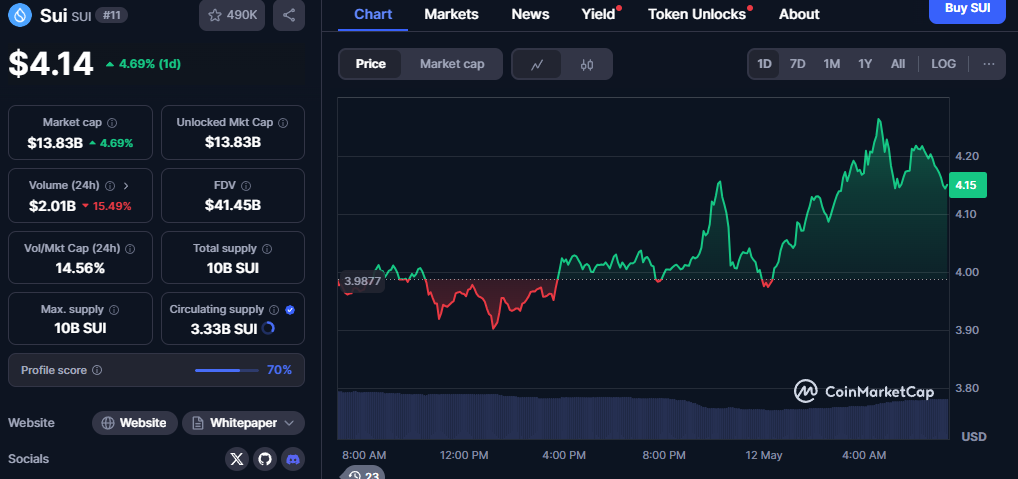This screenshot has height=479, width=1018.
Task: Open the FDV info icon
Action: (x=246, y=186)
